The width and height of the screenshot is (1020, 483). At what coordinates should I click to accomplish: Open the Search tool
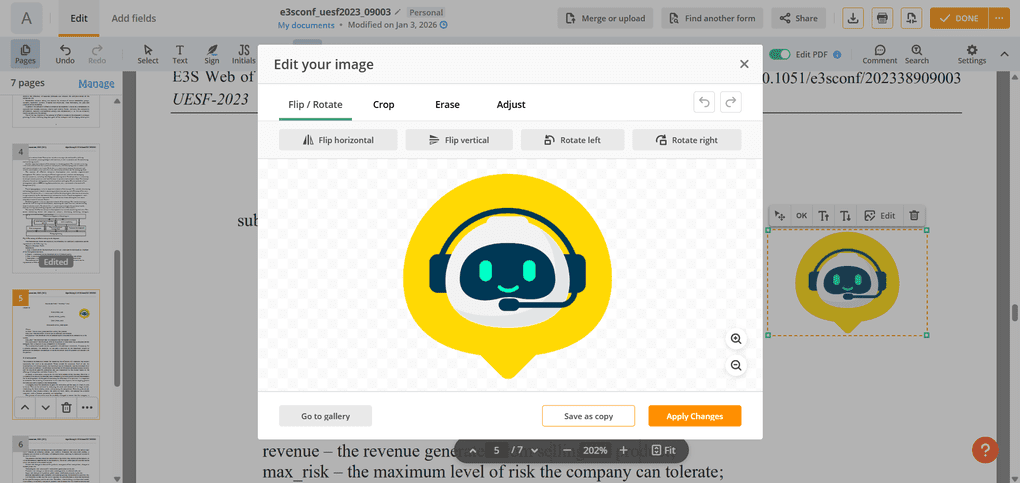[917, 54]
